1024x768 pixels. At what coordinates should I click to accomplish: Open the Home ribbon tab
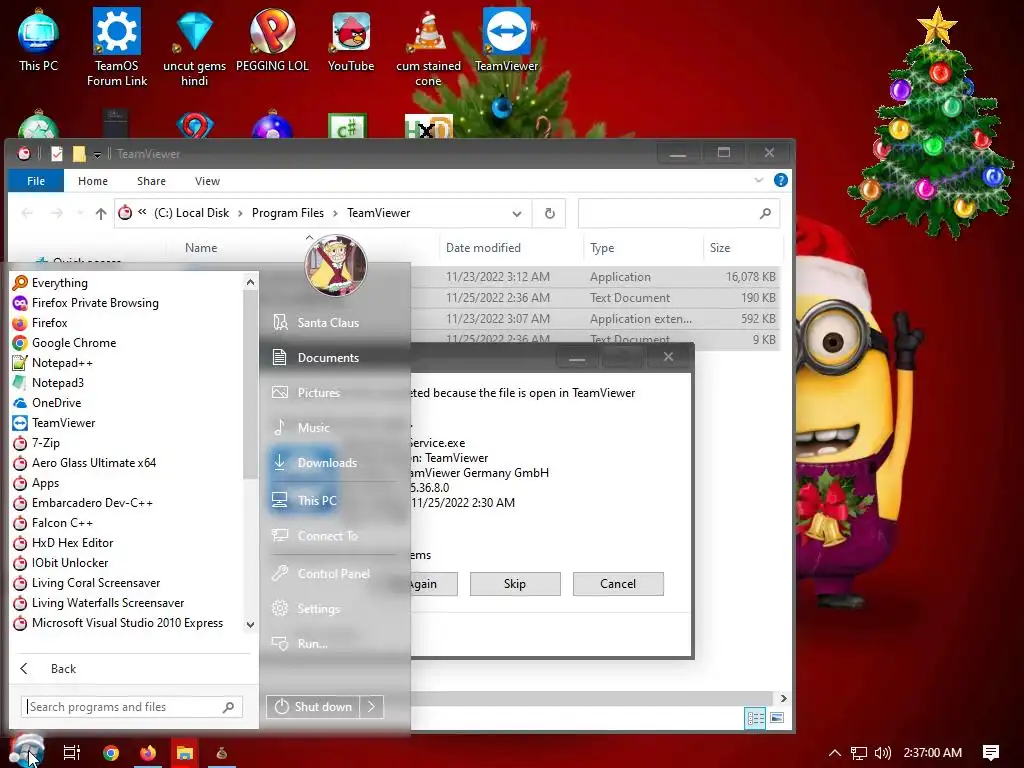93,181
